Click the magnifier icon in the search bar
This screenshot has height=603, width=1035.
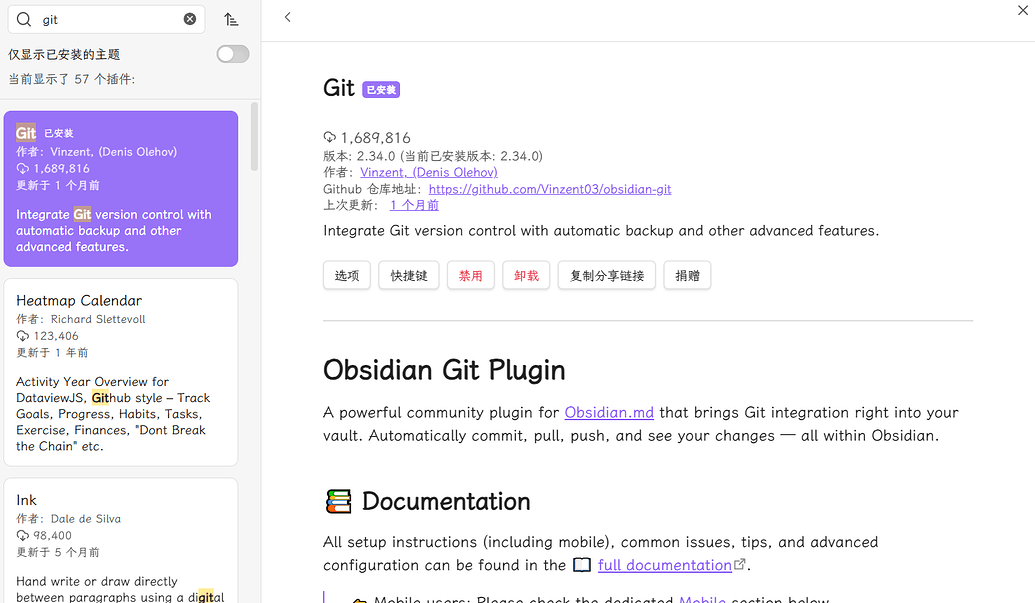pyautogui.click(x=23, y=18)
